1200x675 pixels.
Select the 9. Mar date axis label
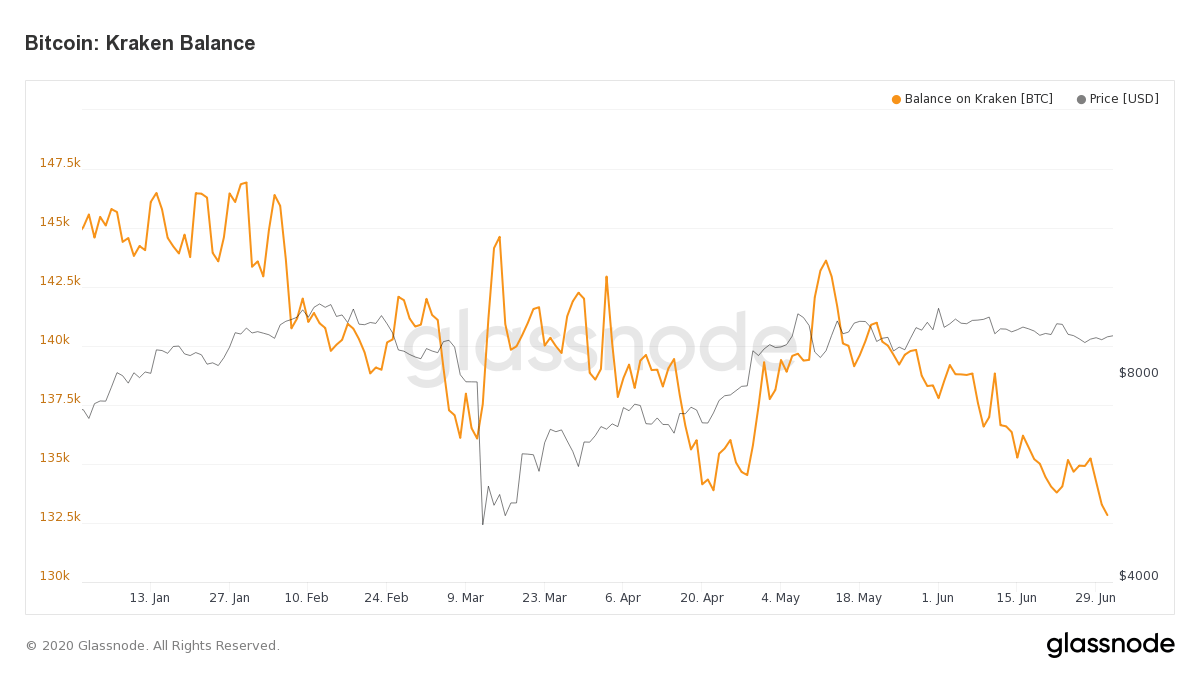click(x=465, y=598)
